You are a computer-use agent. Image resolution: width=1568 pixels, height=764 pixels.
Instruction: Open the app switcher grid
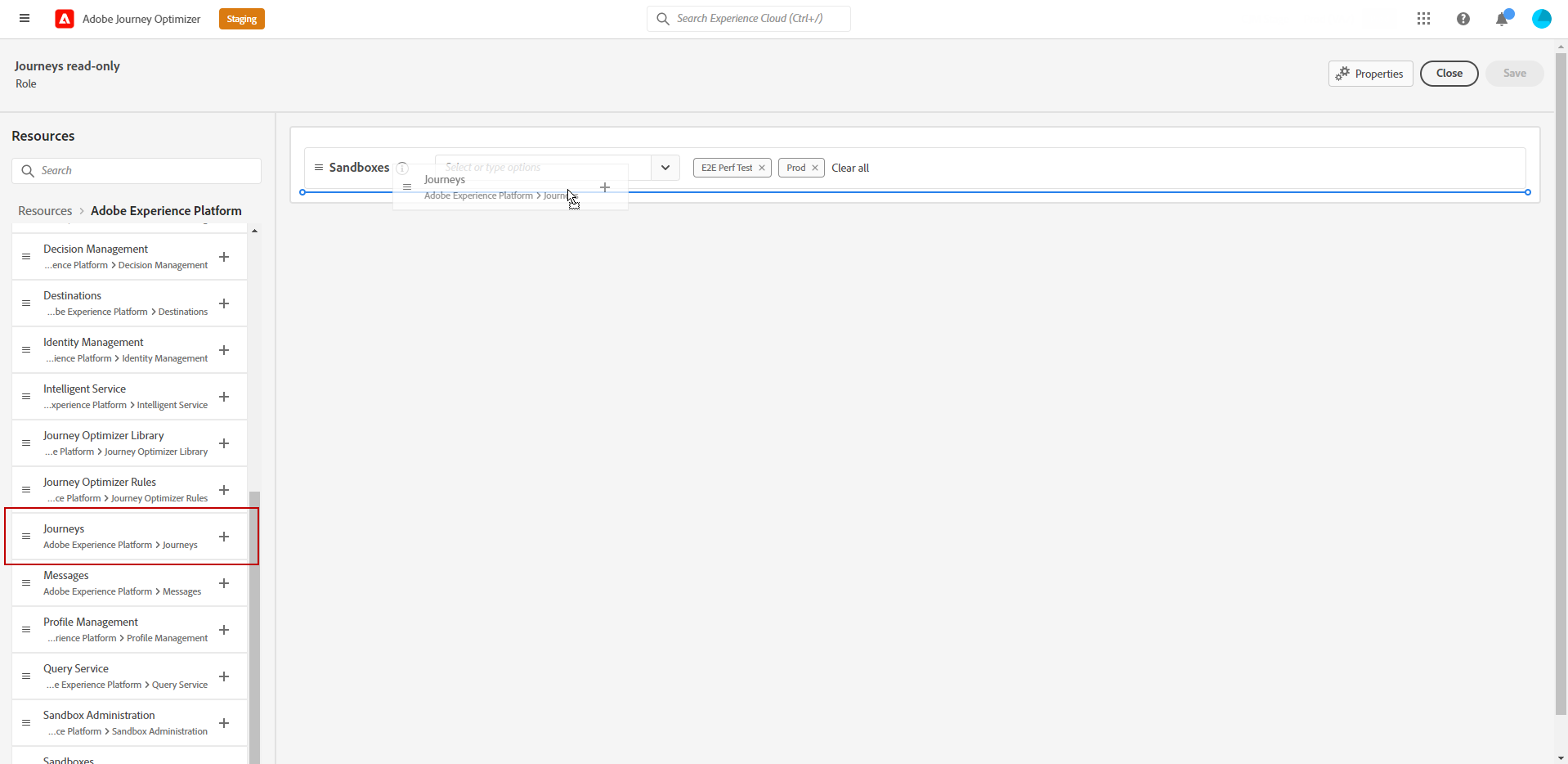(x=1423, y=19)
